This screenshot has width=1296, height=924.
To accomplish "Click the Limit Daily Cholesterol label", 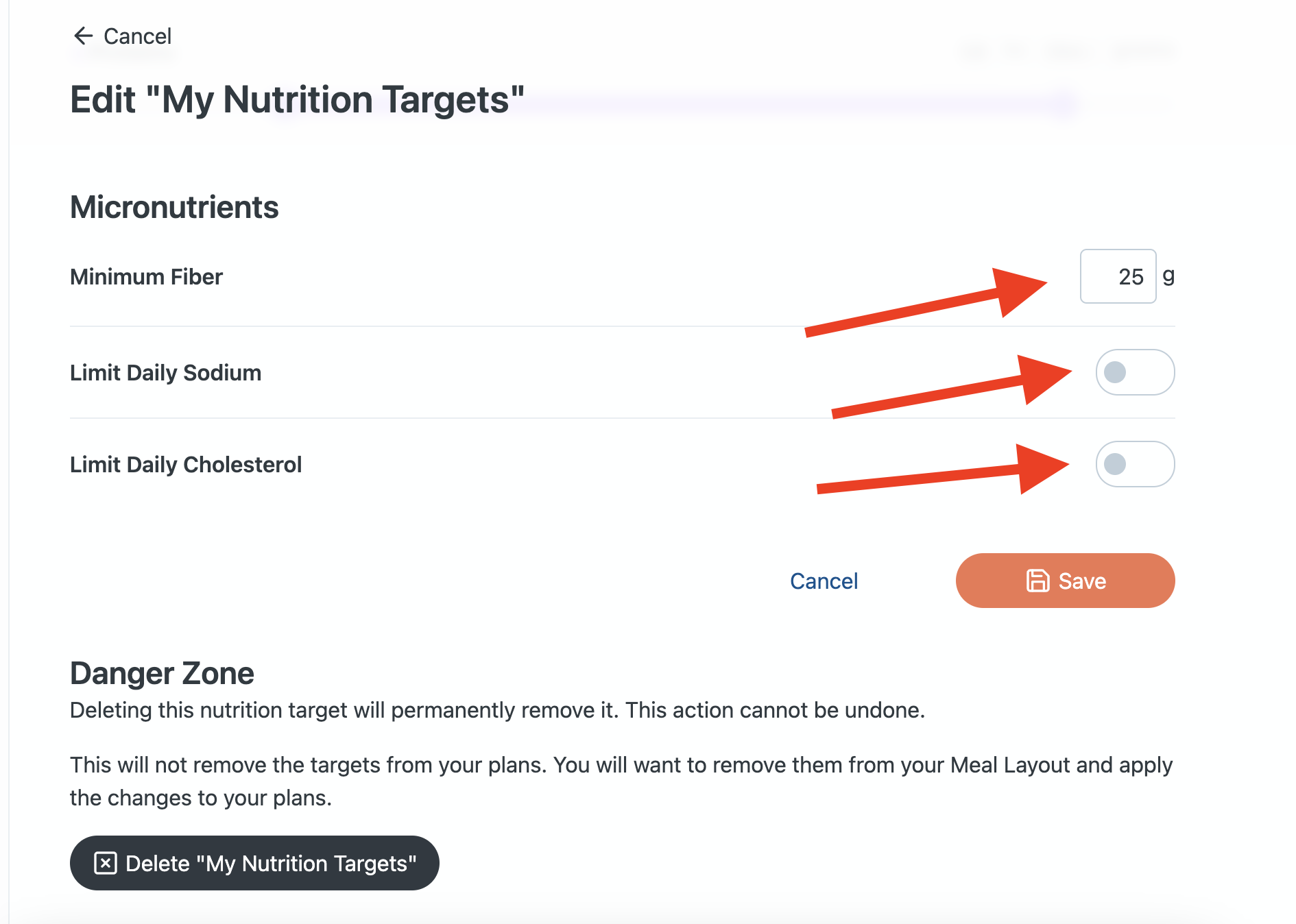I will click(x=186, y=465).
